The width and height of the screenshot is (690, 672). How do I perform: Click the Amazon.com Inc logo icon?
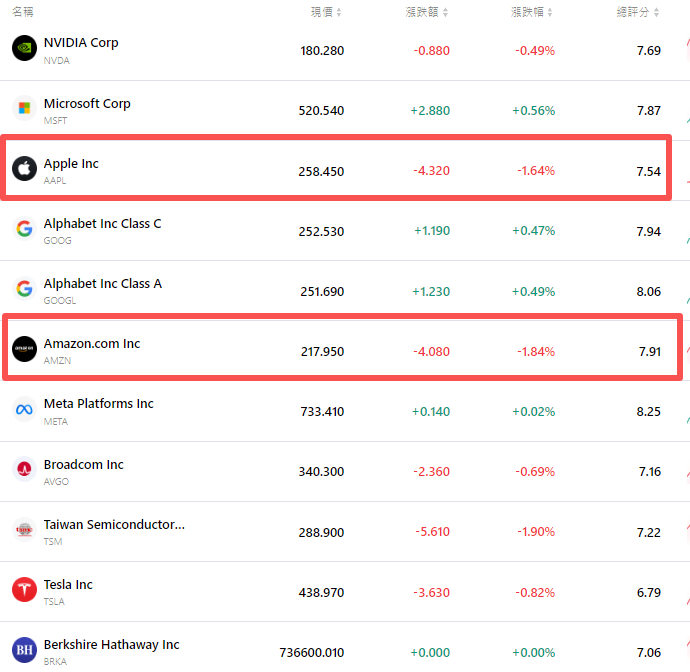[24, 349]
